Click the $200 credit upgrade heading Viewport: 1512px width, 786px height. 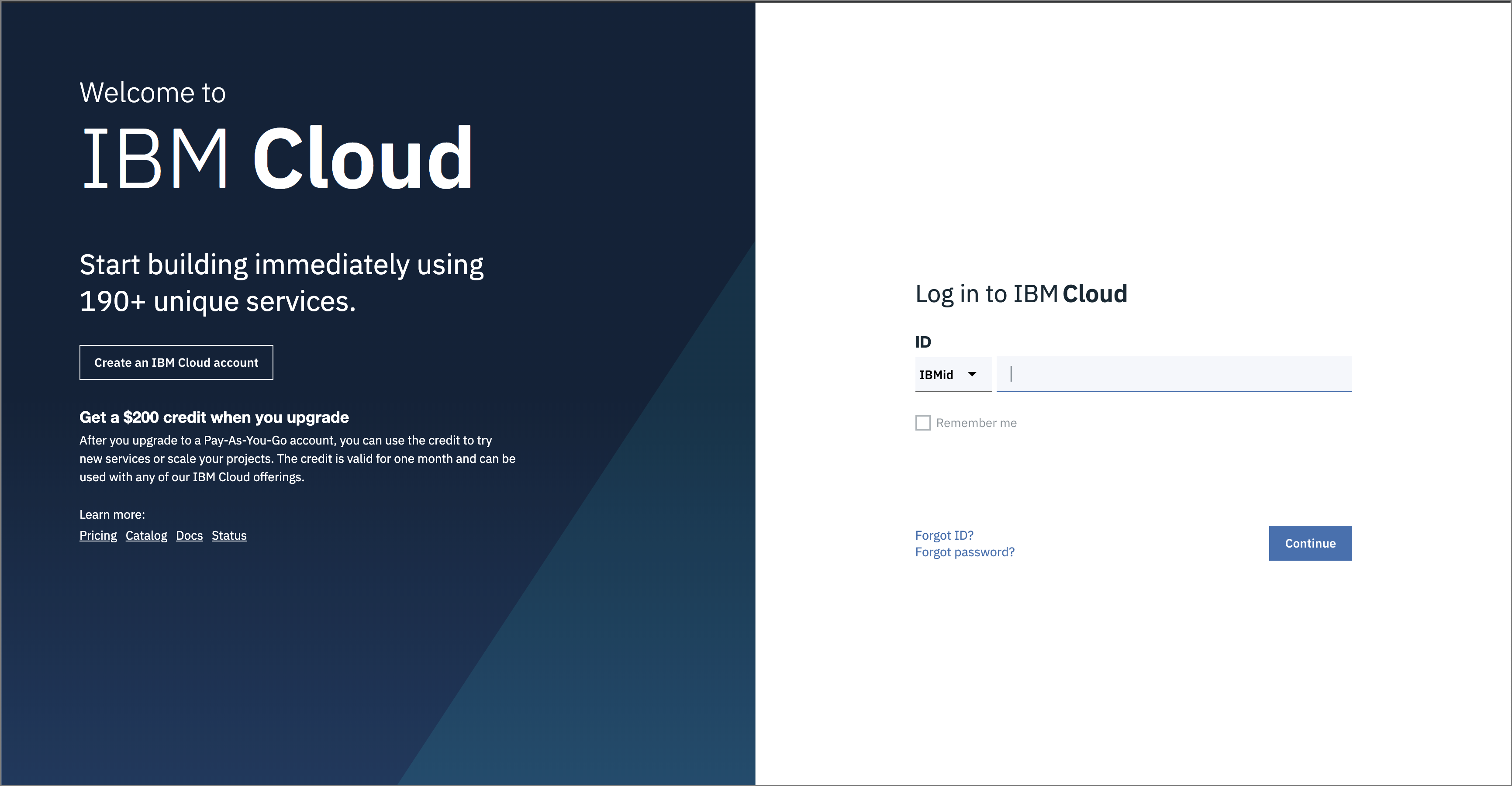tap(214, 417)
